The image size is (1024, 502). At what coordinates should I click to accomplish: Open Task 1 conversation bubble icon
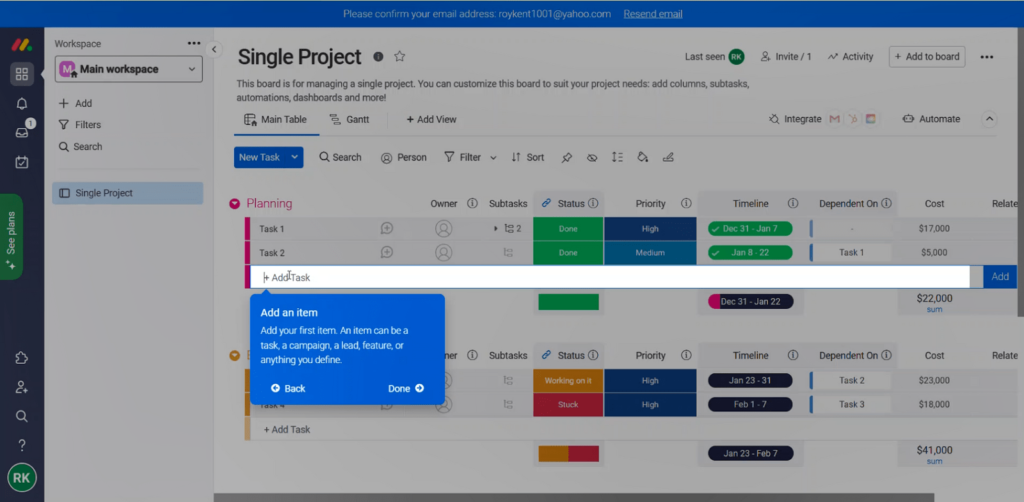pos(387,228)
